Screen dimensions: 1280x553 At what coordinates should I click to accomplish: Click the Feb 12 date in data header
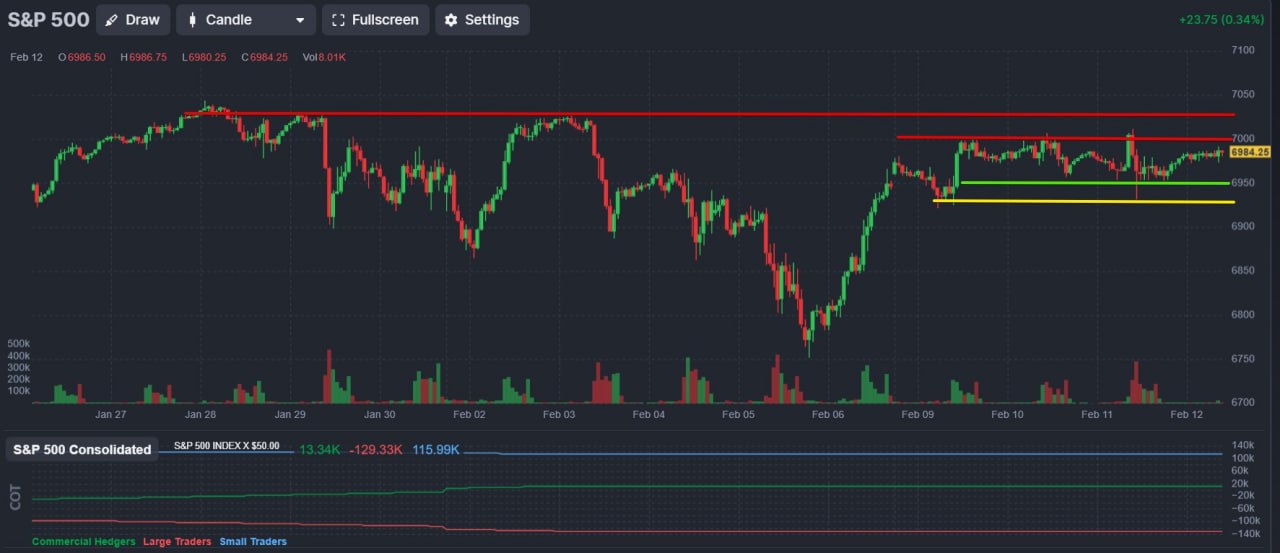(27, 57)
